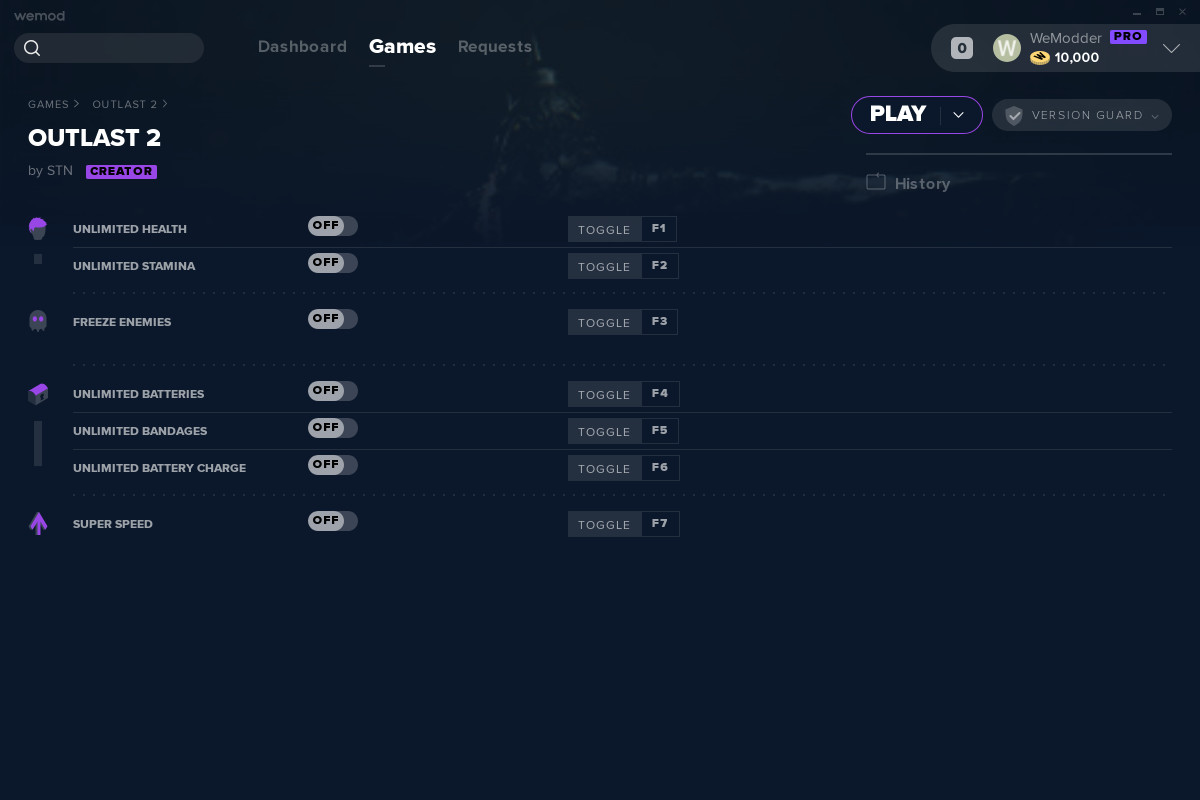Click the search magnifier icon
The image size is (1200, 800).
[x=32, y=47]
